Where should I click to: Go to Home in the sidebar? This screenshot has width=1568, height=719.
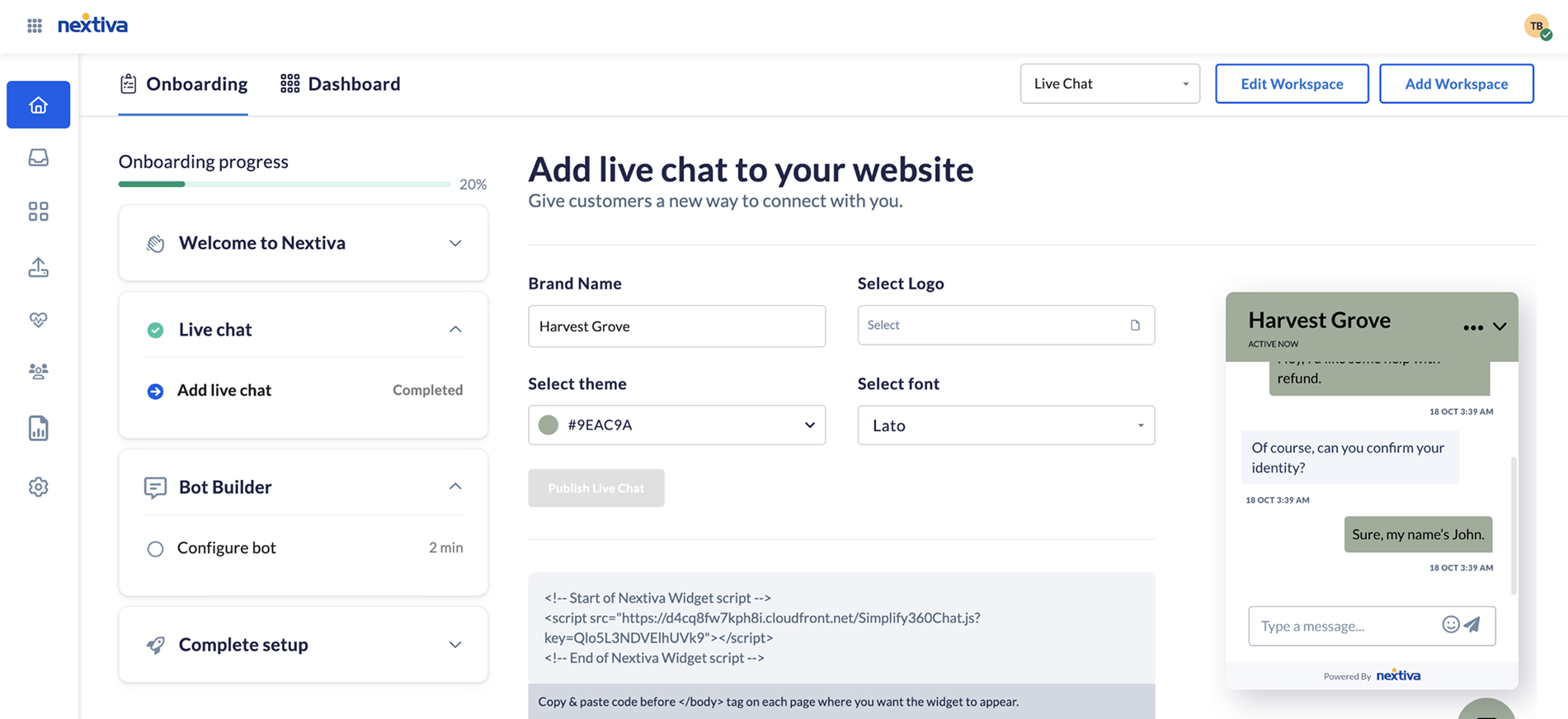[x=38, y=105]
